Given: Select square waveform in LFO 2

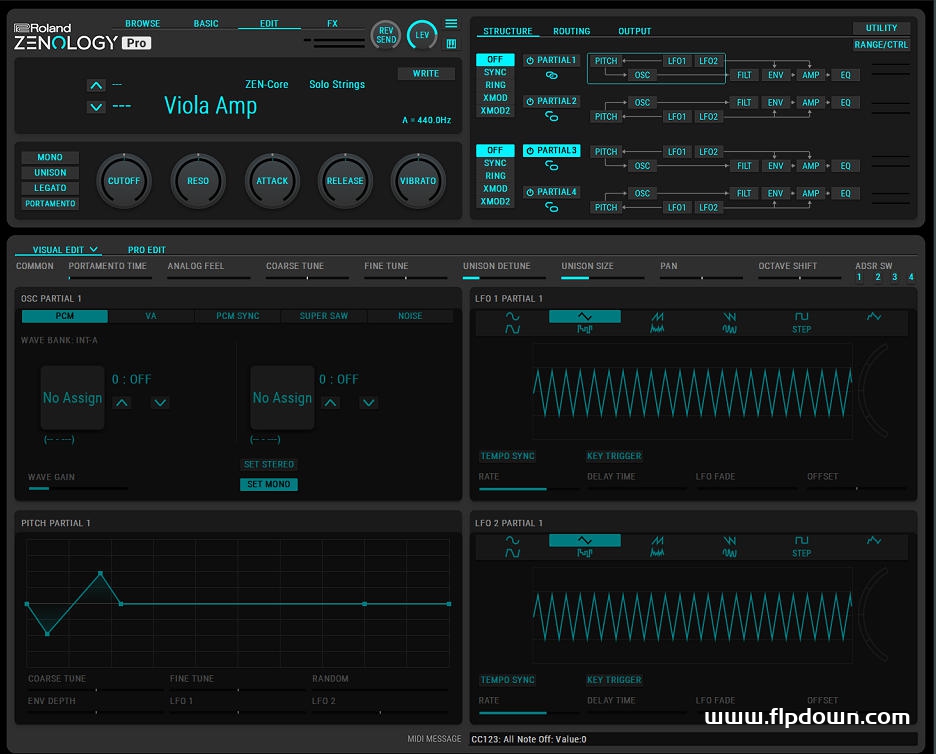Looking at the screenshot, I should (x=802, y=540).
